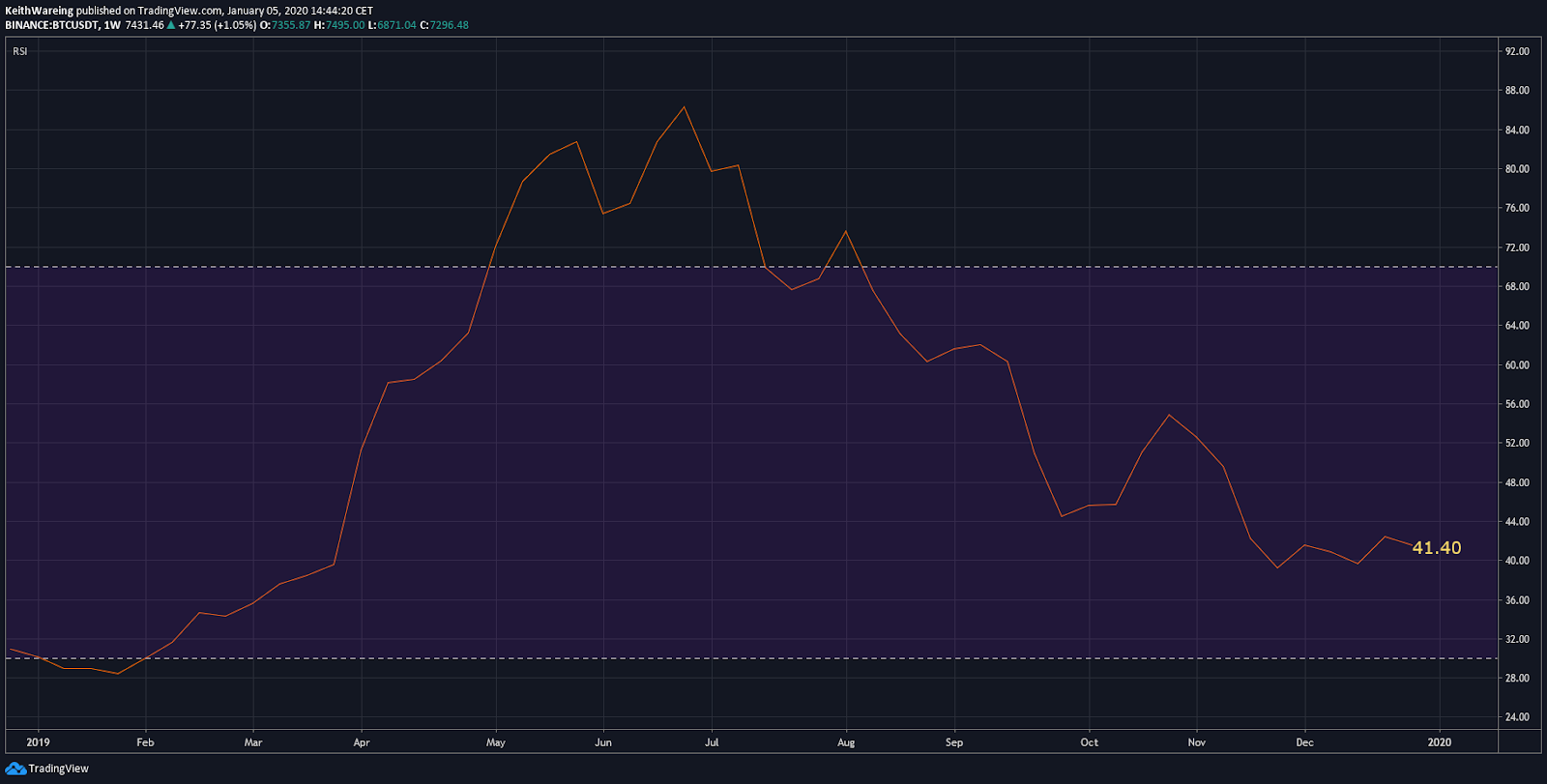Click the Nov time axis label
Image resolution: width=1547 pixels, height=784 pixels.
[x=1197, y=742]
